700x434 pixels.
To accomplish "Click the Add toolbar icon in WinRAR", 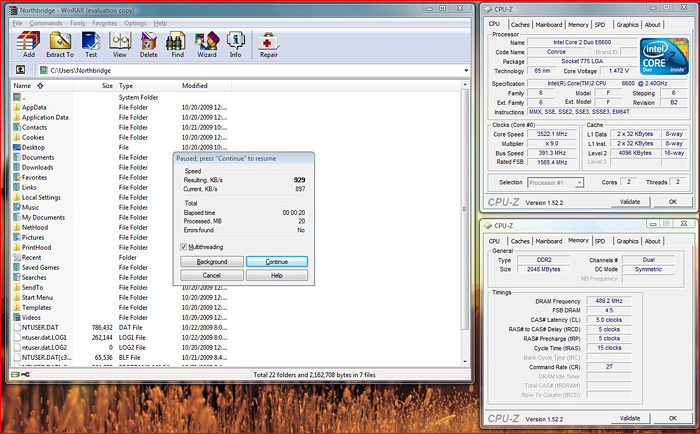I will [x=29, y=41].
